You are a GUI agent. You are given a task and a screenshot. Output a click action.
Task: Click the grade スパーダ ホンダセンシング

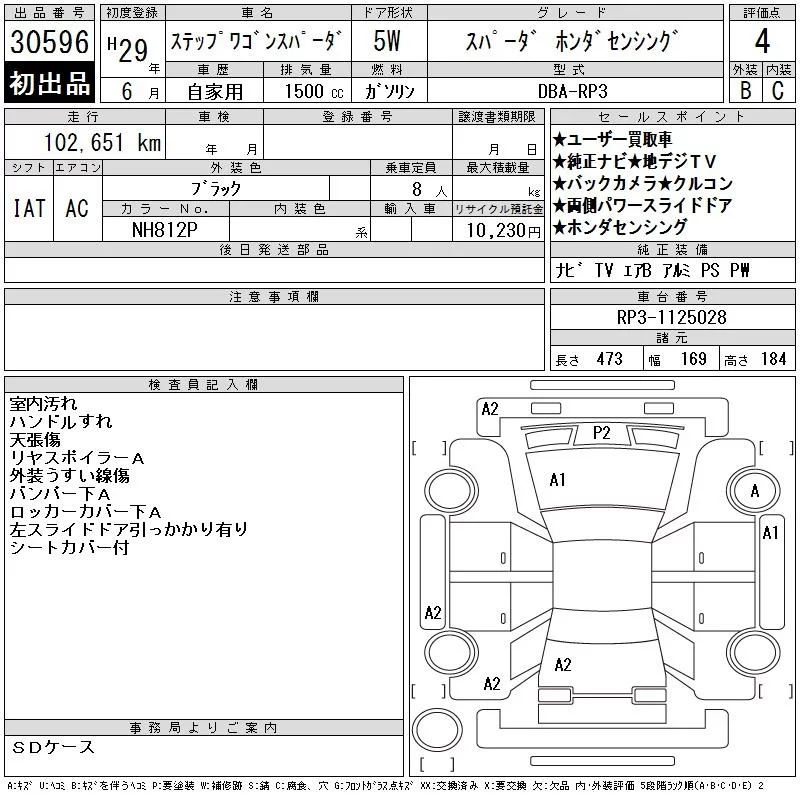coord(572,41)
